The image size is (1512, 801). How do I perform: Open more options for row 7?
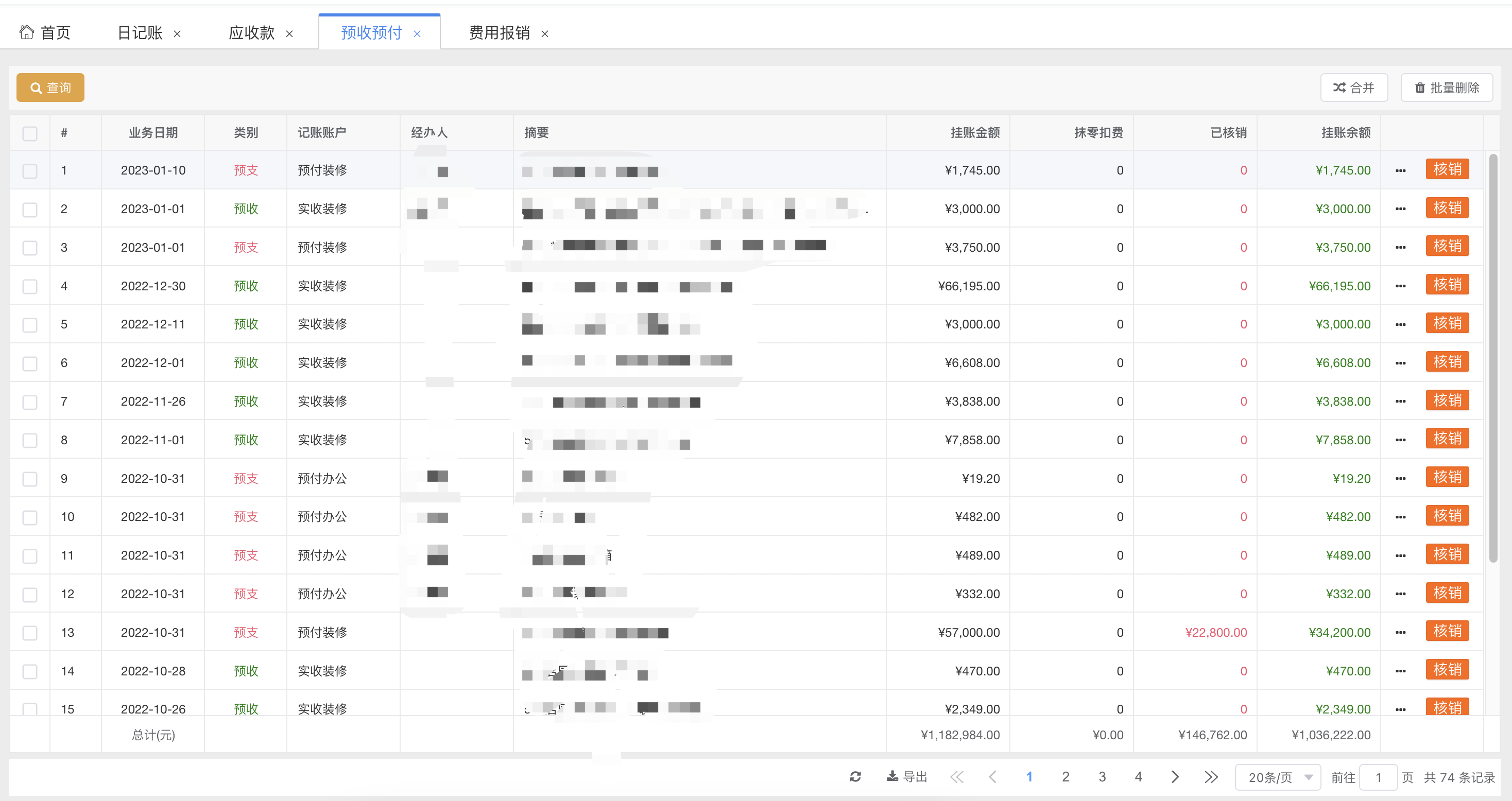(x=1400, y=402)
